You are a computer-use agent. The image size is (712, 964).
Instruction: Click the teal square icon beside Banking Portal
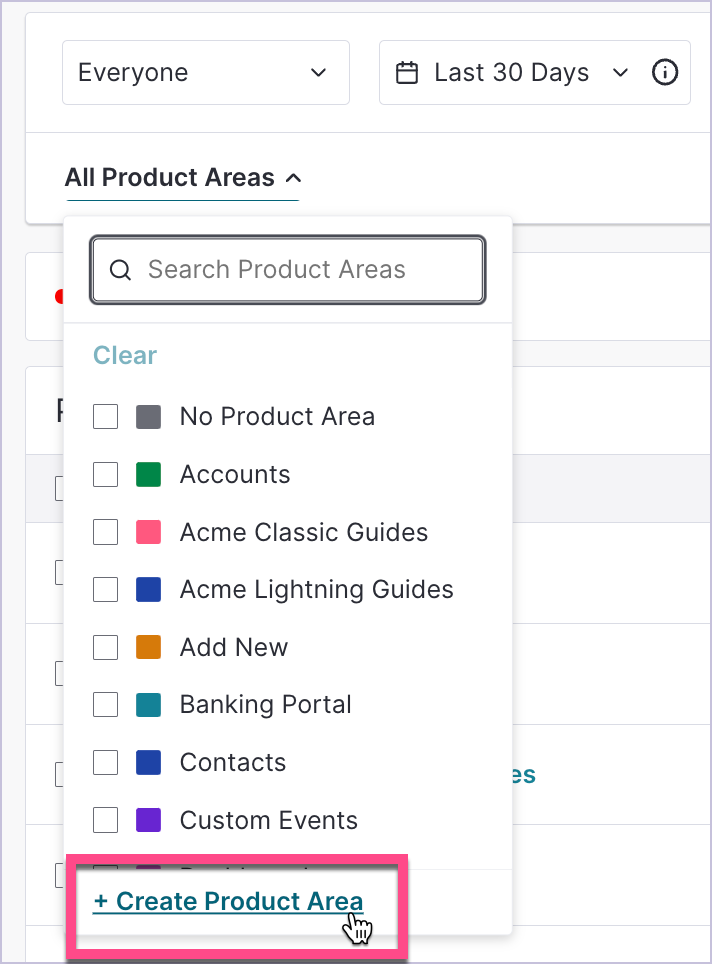(x=150, y=704)
